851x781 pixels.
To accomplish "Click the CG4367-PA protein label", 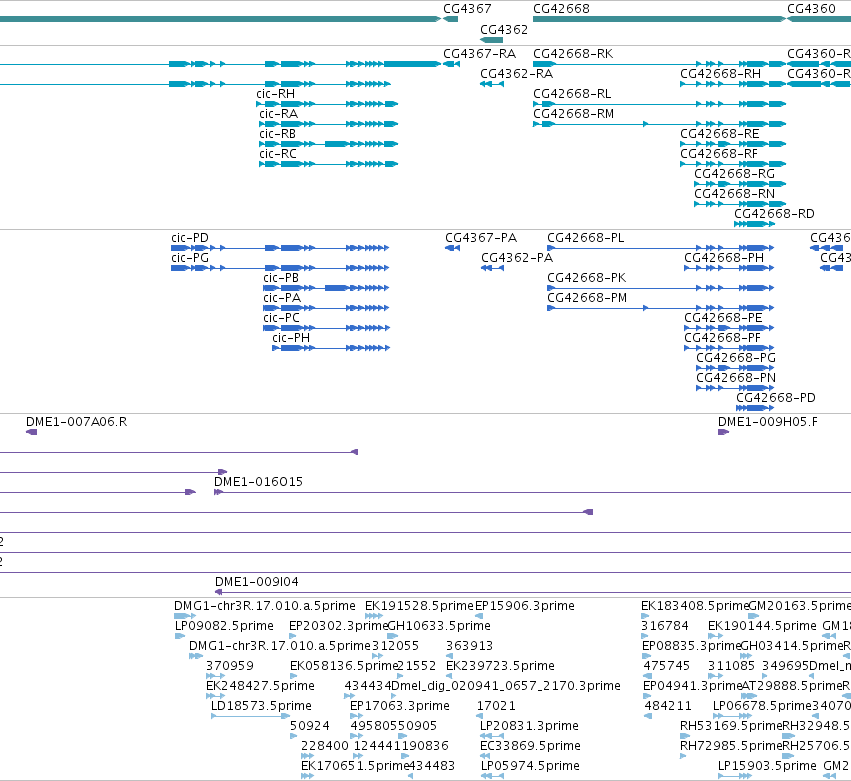I will click(x=481, y=238).
